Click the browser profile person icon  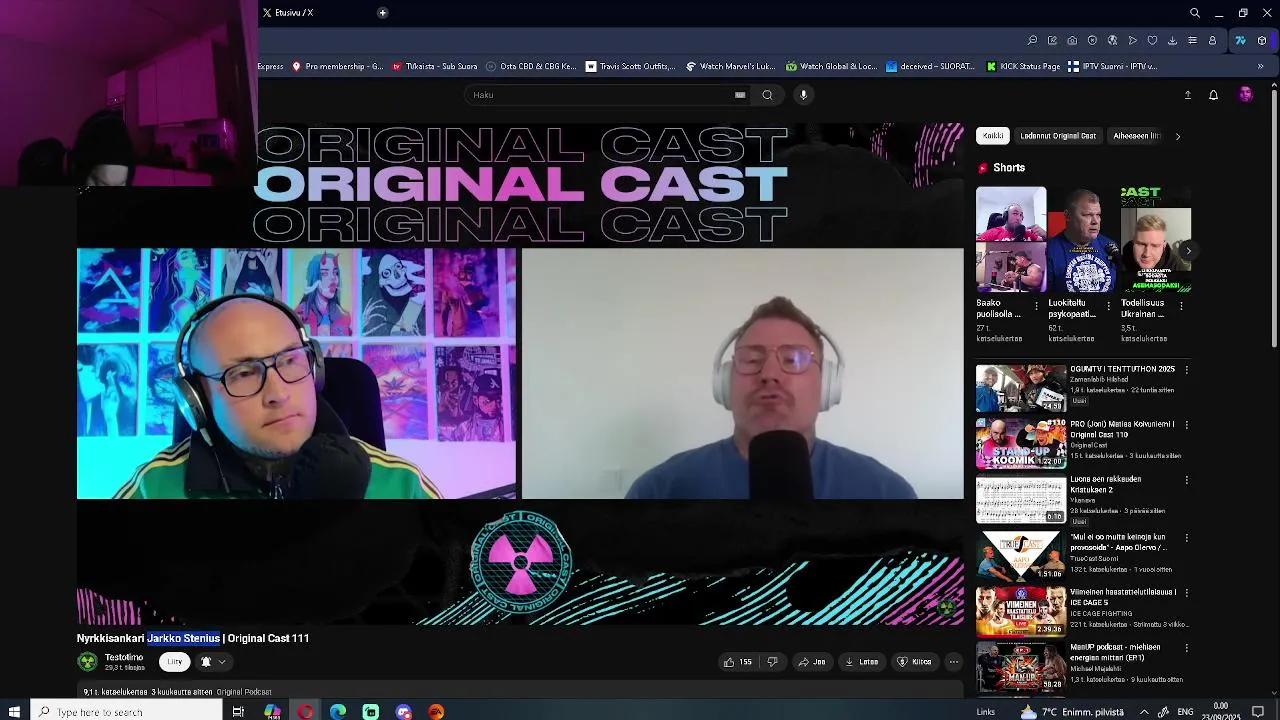click(x=1212, y=41)
